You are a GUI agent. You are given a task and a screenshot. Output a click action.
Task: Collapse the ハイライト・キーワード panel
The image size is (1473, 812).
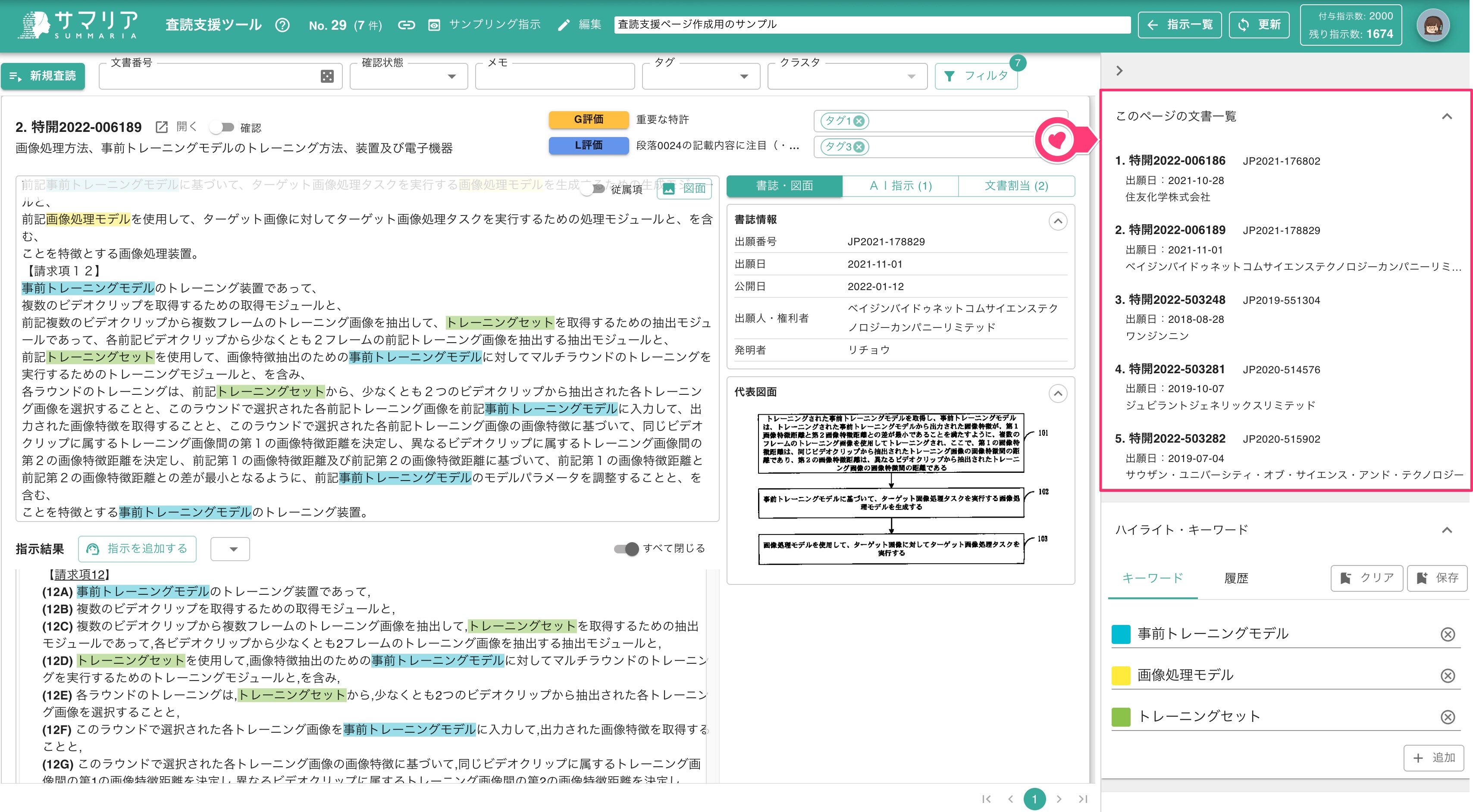1447,530
